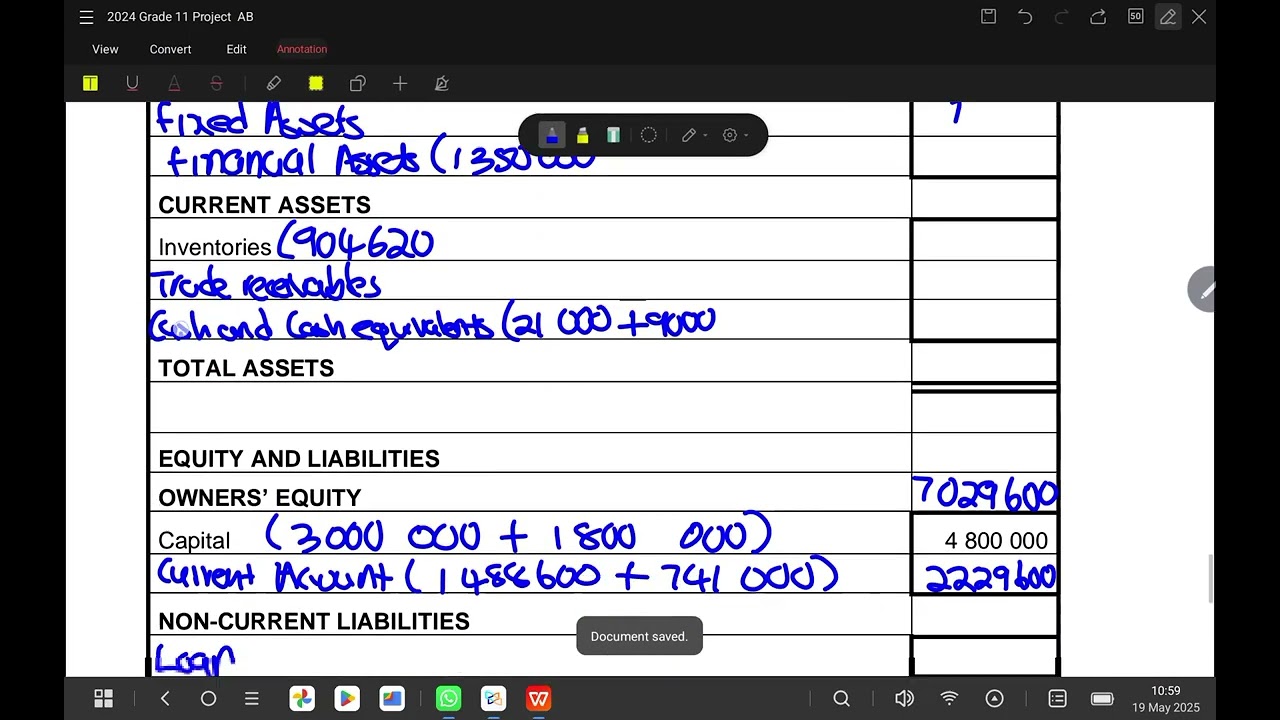
Task: Open WhatsApp from the taskbar
Action: 448,698
